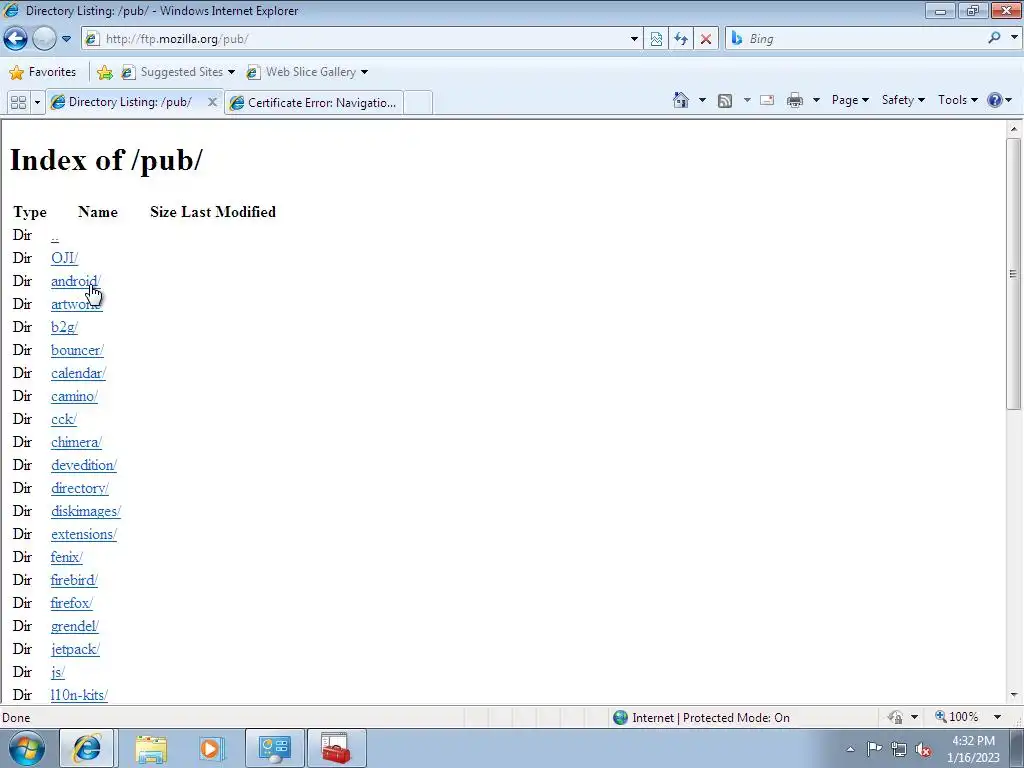Open the android/ directory link
This screenshot has width=1024, height=768.
[76, 281]
